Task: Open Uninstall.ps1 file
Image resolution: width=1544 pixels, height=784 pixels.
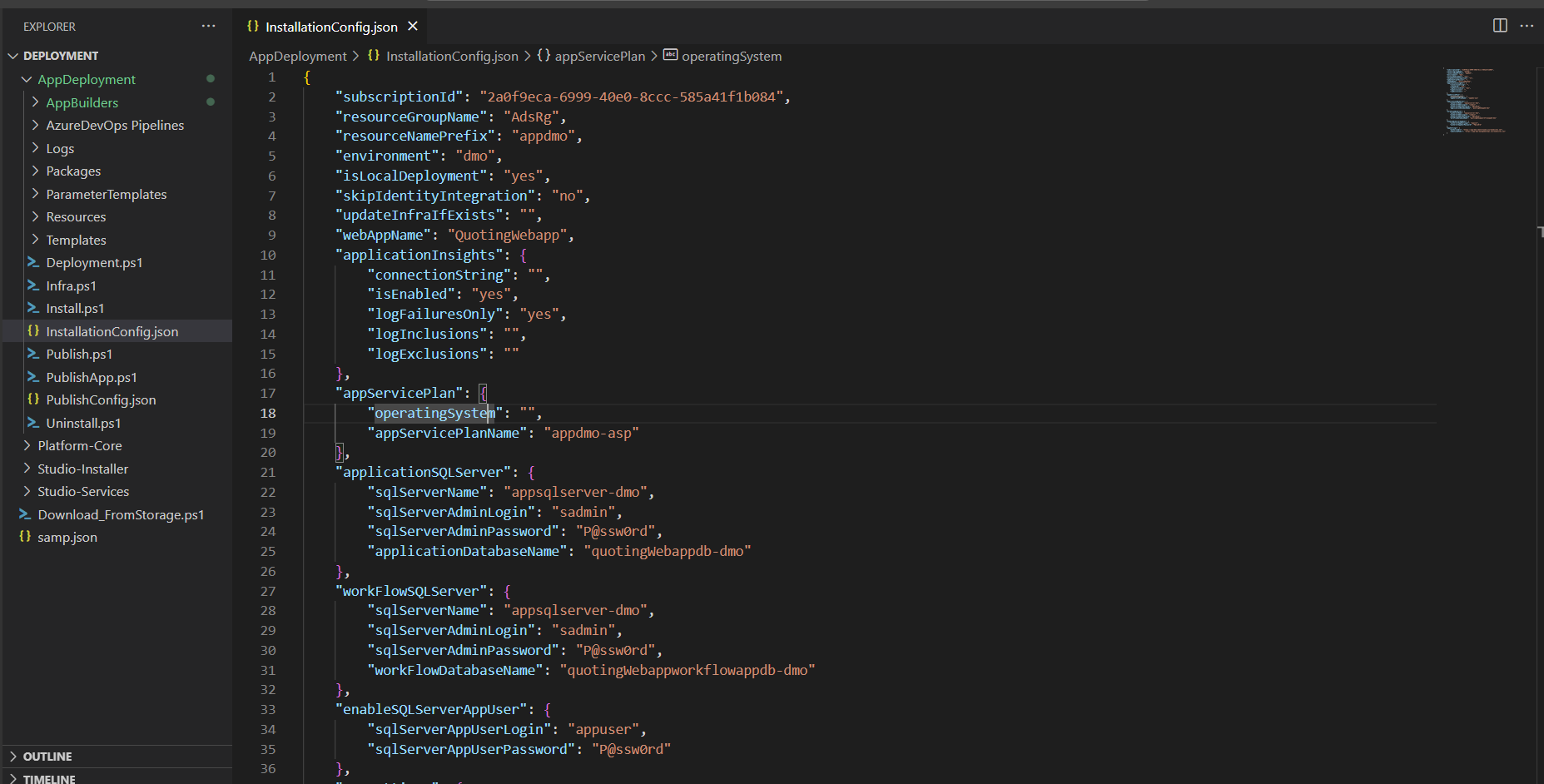Action: [83, 423]
